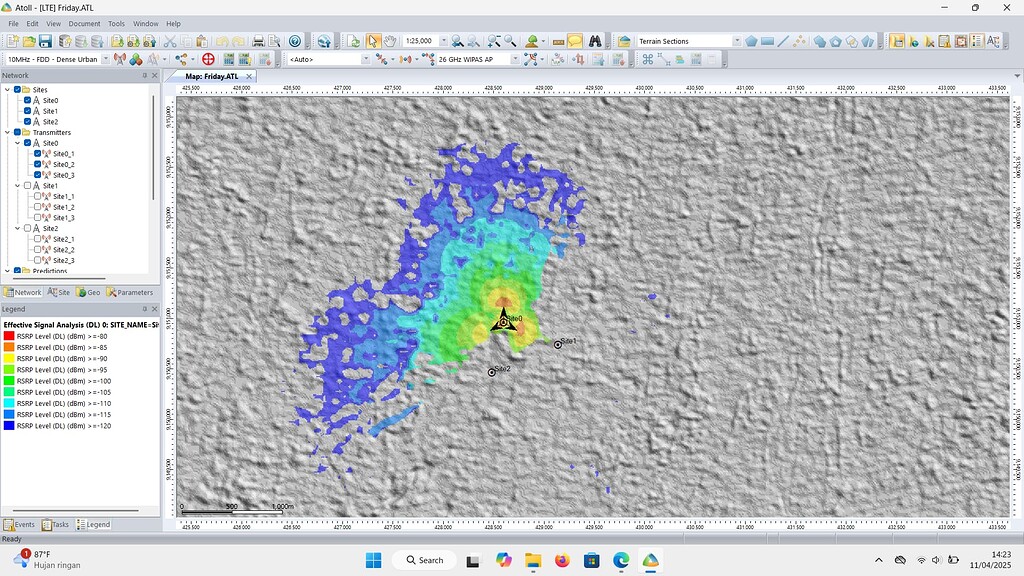This screenshot has width=1024, height=576.
Task: Check the Site2_2 transmitter checkbox
Action: click(x=37, y=249)
